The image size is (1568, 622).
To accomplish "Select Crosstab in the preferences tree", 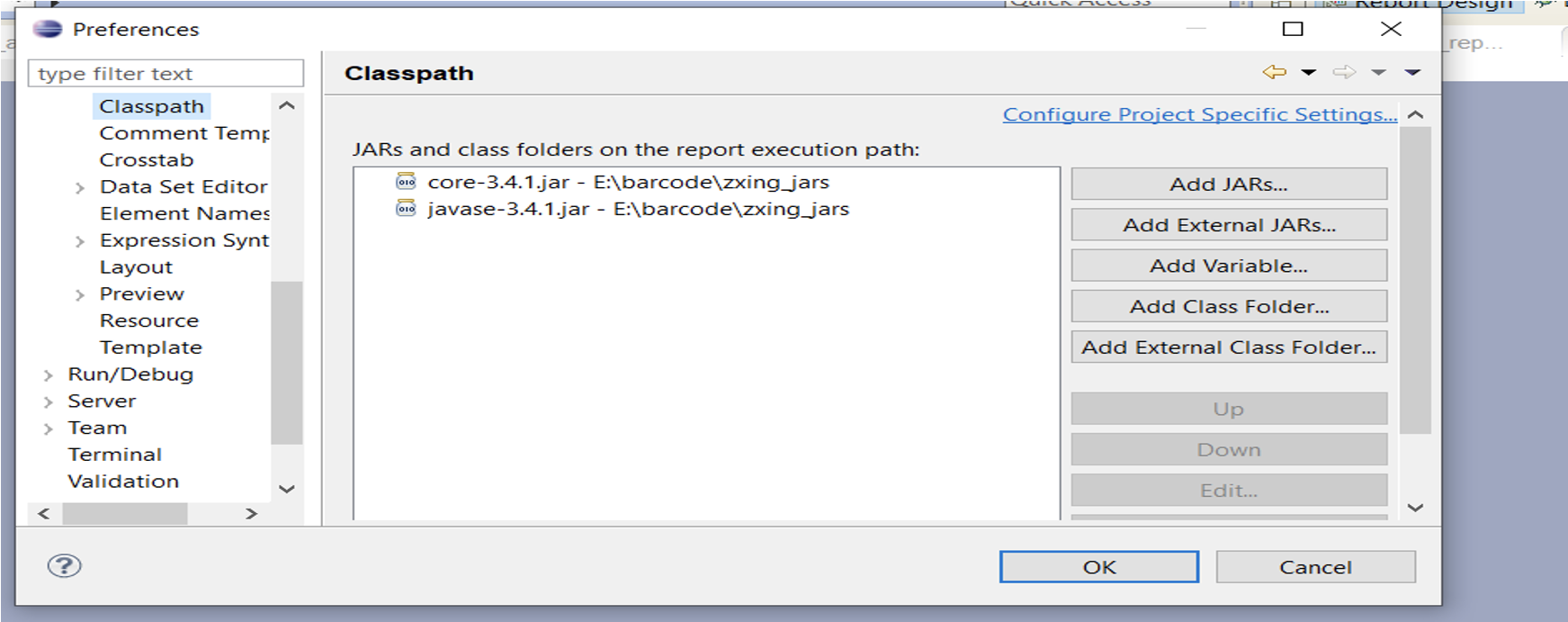I will [x=147, y=160].
